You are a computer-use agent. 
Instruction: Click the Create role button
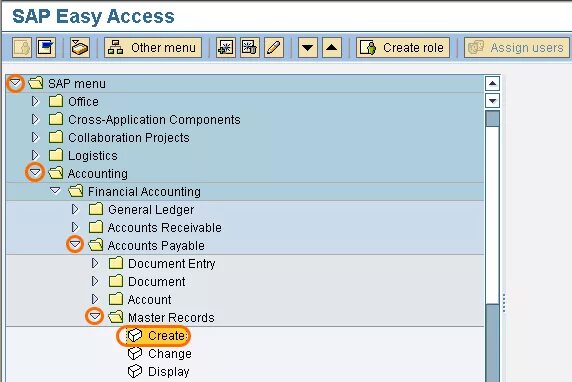(403, 48)
